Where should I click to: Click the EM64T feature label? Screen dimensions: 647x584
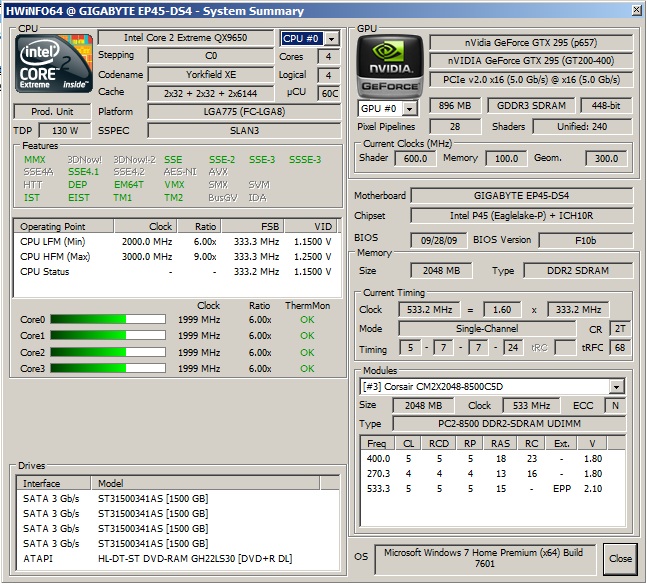pos(129,185)
